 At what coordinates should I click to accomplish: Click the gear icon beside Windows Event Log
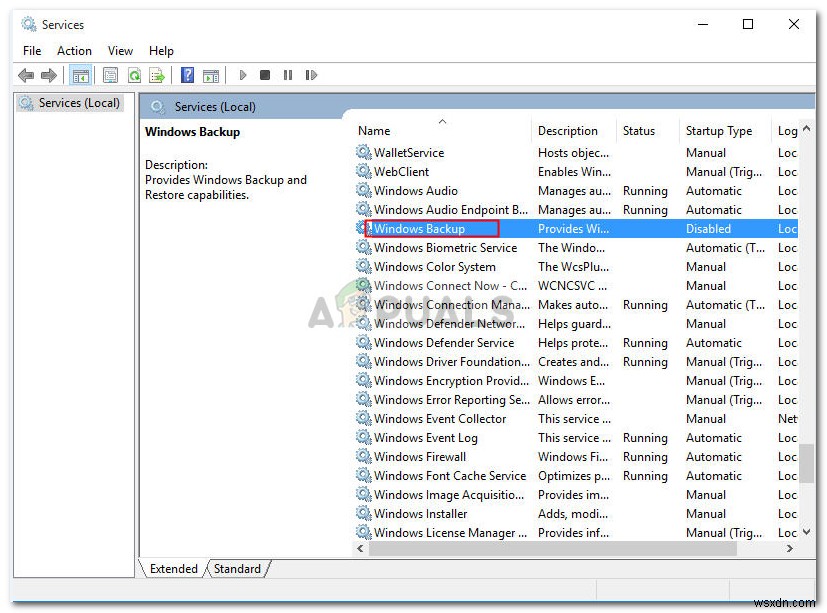tap(363, 437)
